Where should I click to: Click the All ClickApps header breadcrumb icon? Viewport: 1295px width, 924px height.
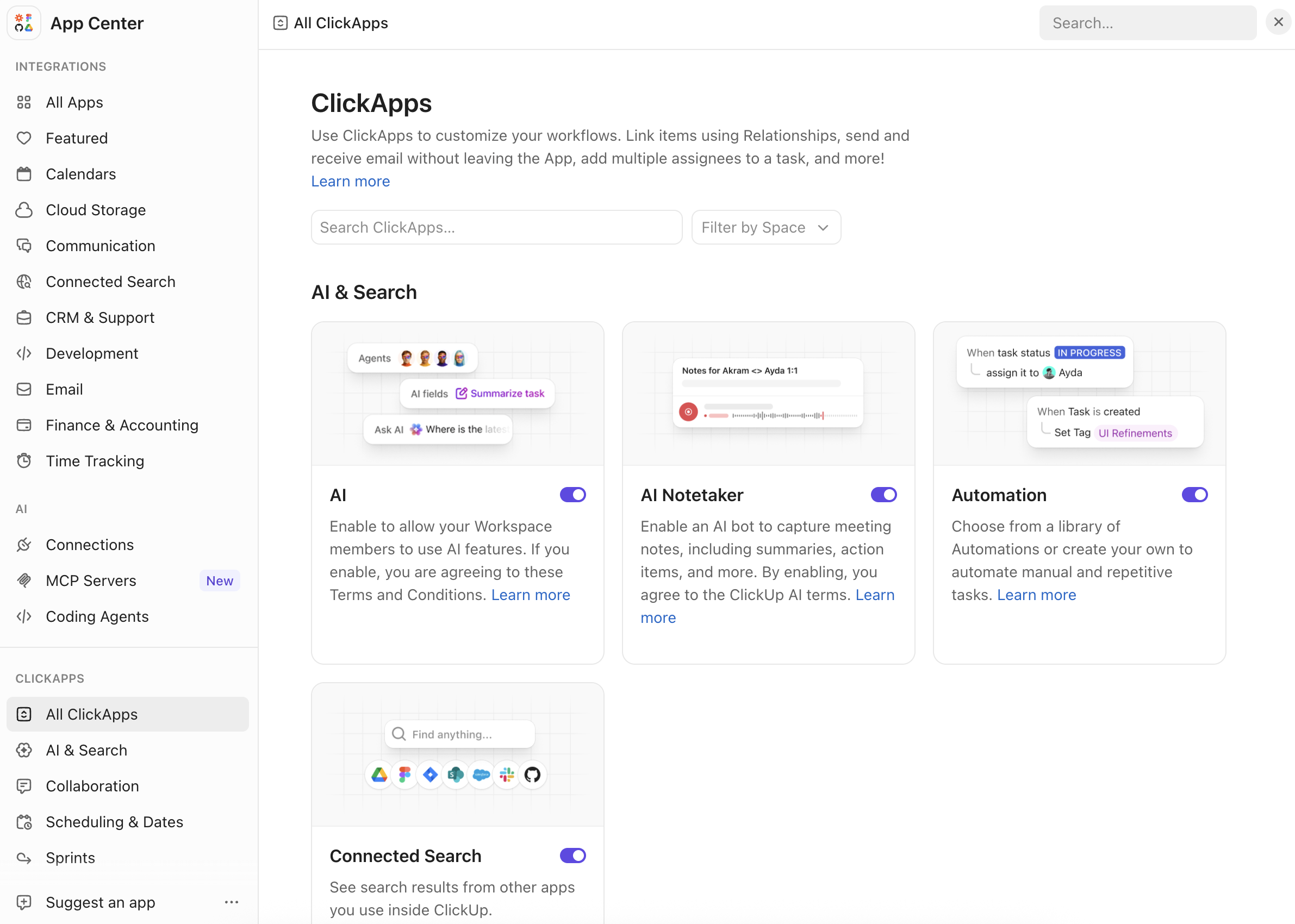[x=281, y=23]
